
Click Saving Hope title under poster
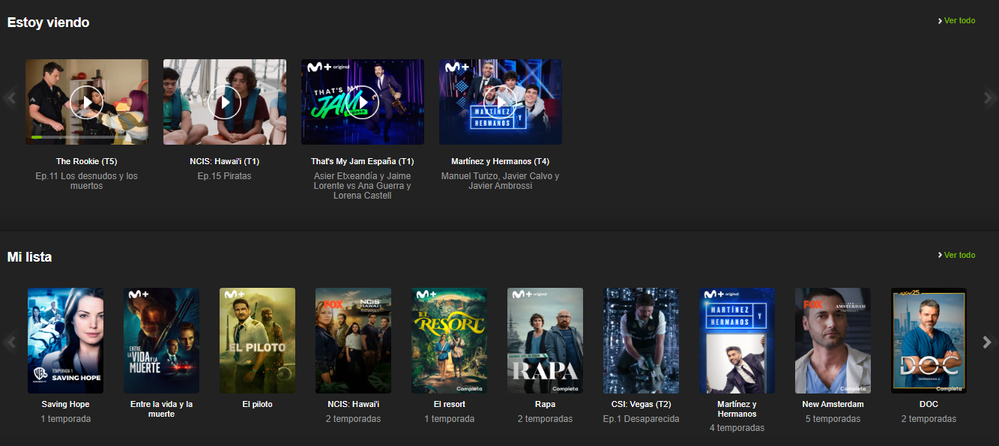click(x=66, y=405)
